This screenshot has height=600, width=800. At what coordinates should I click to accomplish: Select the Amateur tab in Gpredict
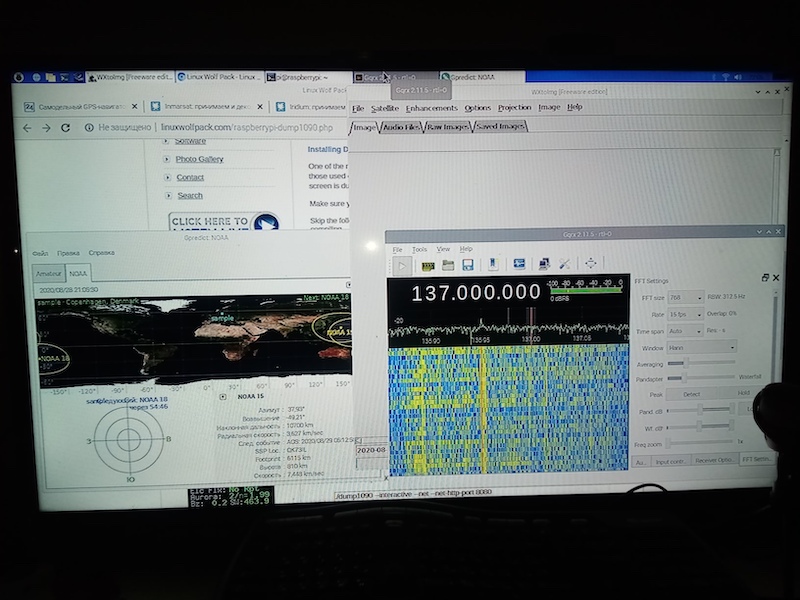(x=50, y=272)
